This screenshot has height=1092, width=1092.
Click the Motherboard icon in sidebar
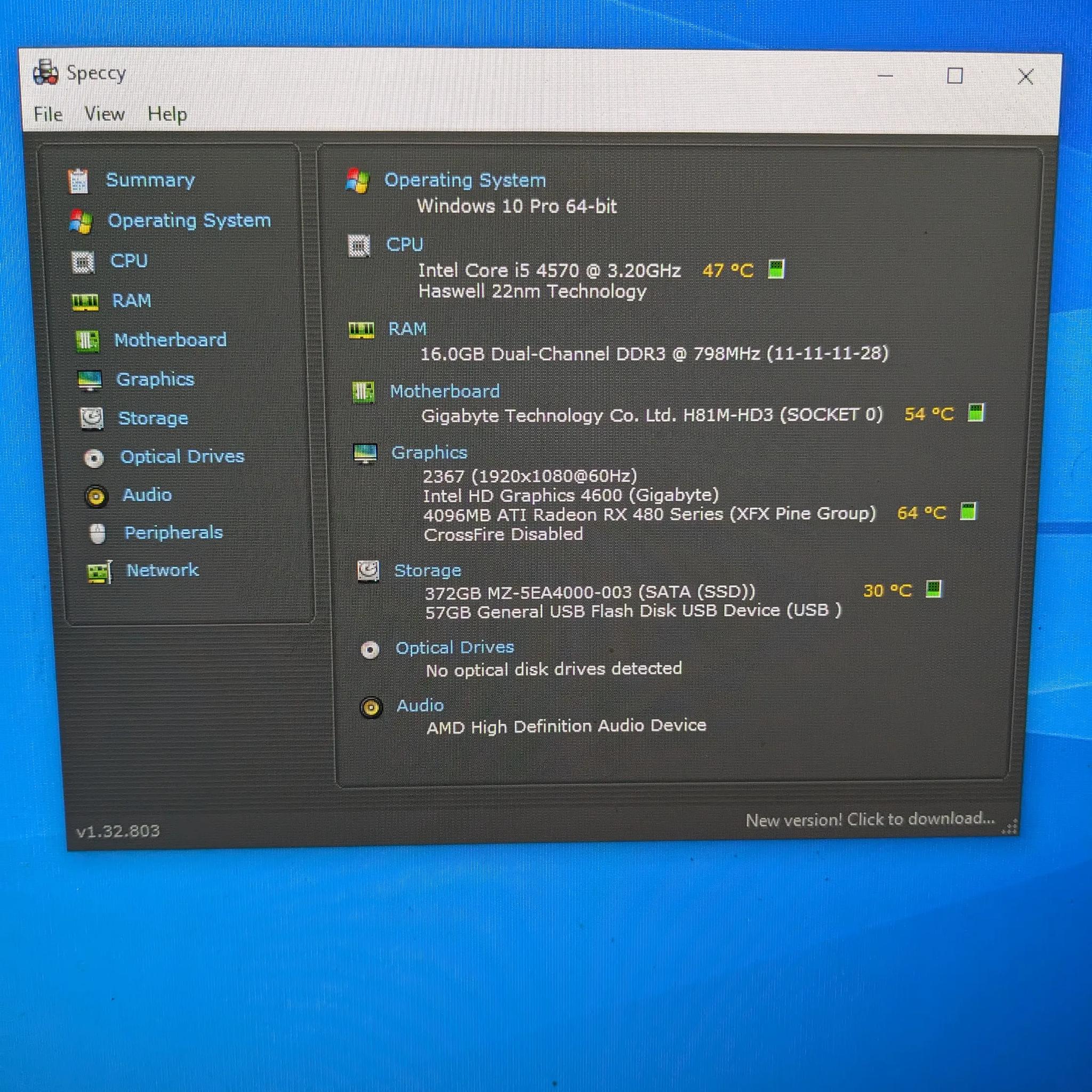[x=87, y=341]
